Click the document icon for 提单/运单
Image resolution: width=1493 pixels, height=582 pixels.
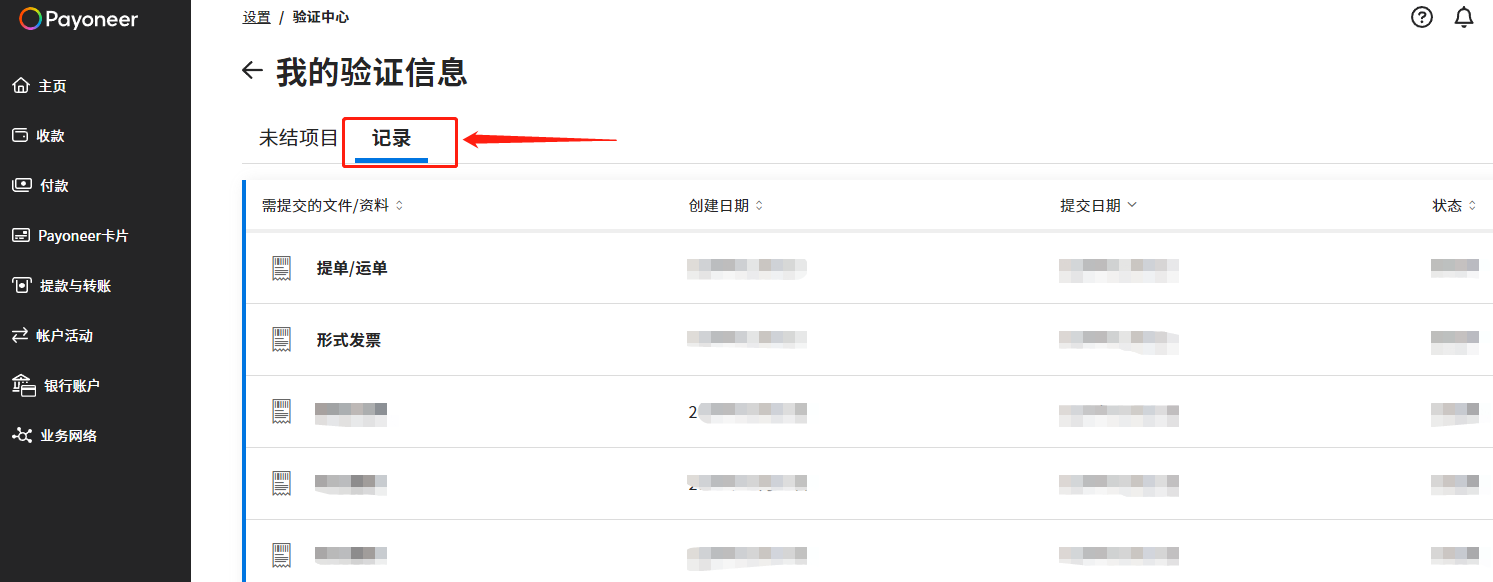coord(282,267)
